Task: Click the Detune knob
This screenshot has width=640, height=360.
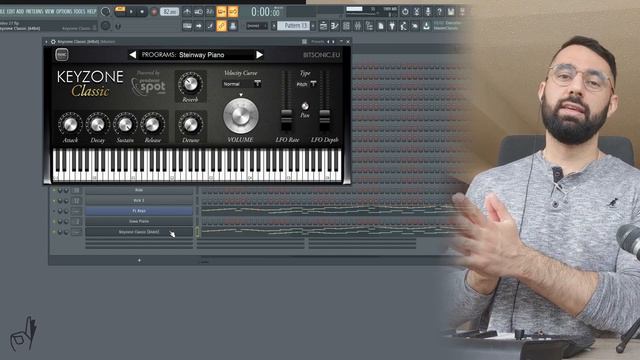Action: tap(190, 124)
